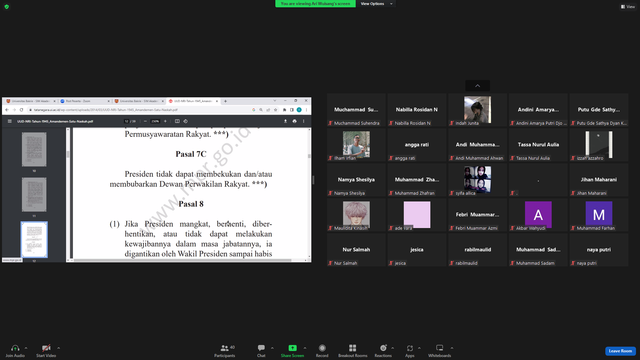Open Whiteboards
Screen dimensions: 640x360
click(x=440, y=351)
